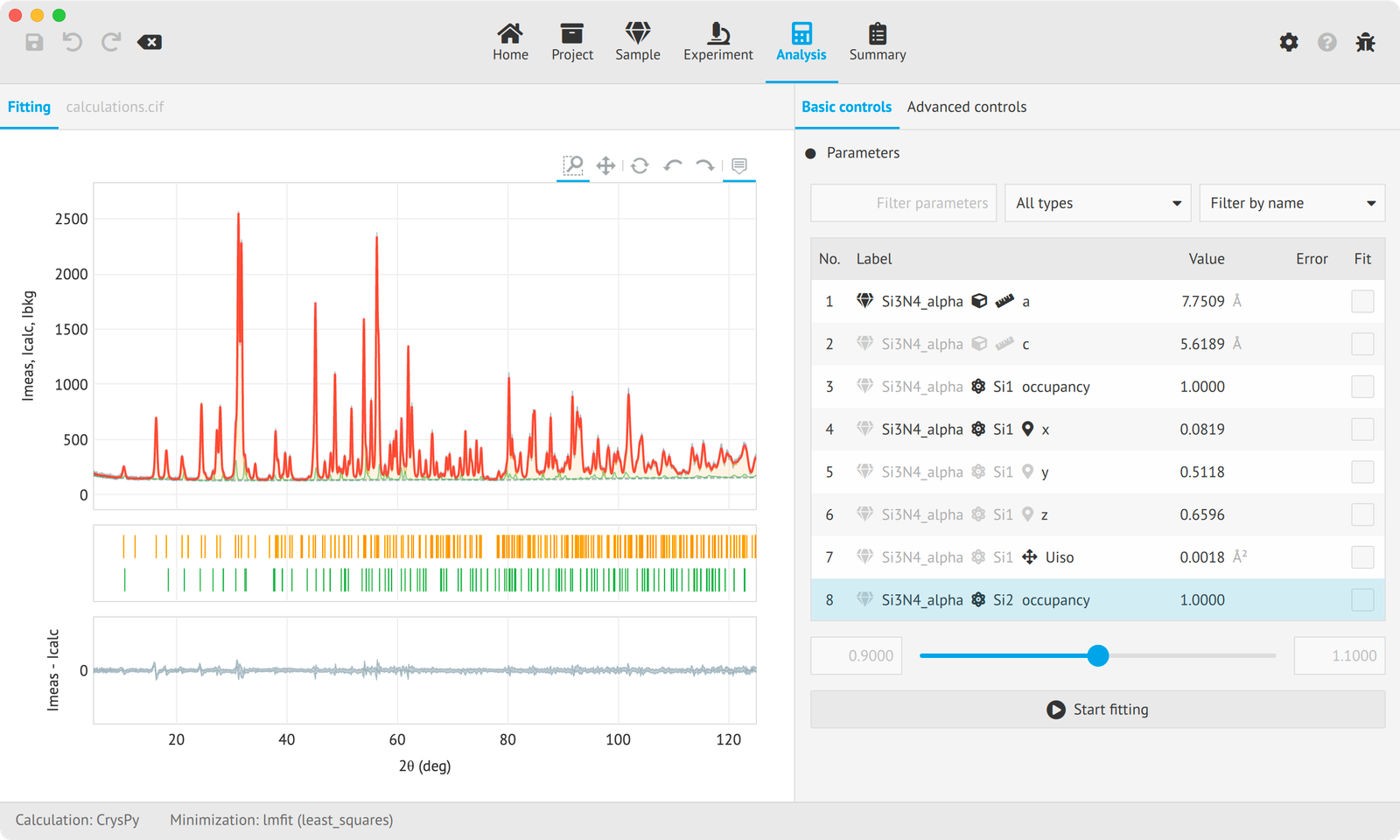Switch to the calculations.cif tab
Screen dimensions: 1400x840
[x=115, y=107]
